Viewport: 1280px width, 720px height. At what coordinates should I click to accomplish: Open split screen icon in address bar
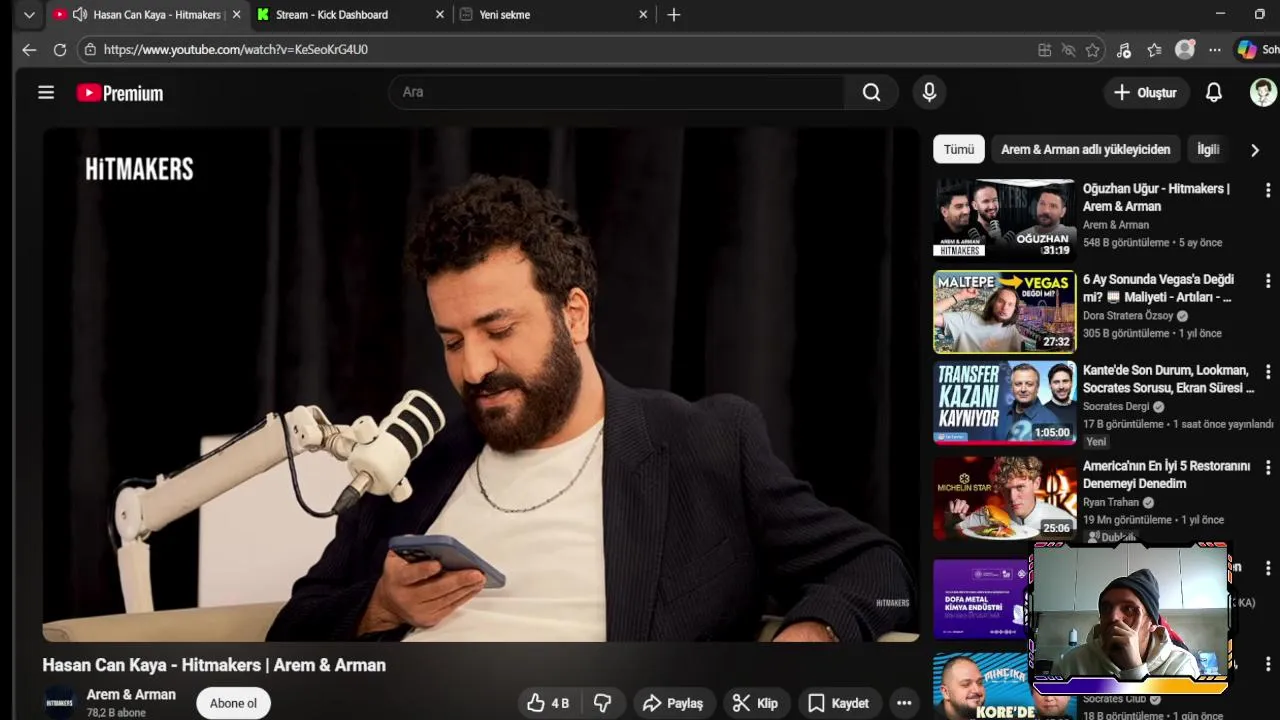tap(1044, 50)
